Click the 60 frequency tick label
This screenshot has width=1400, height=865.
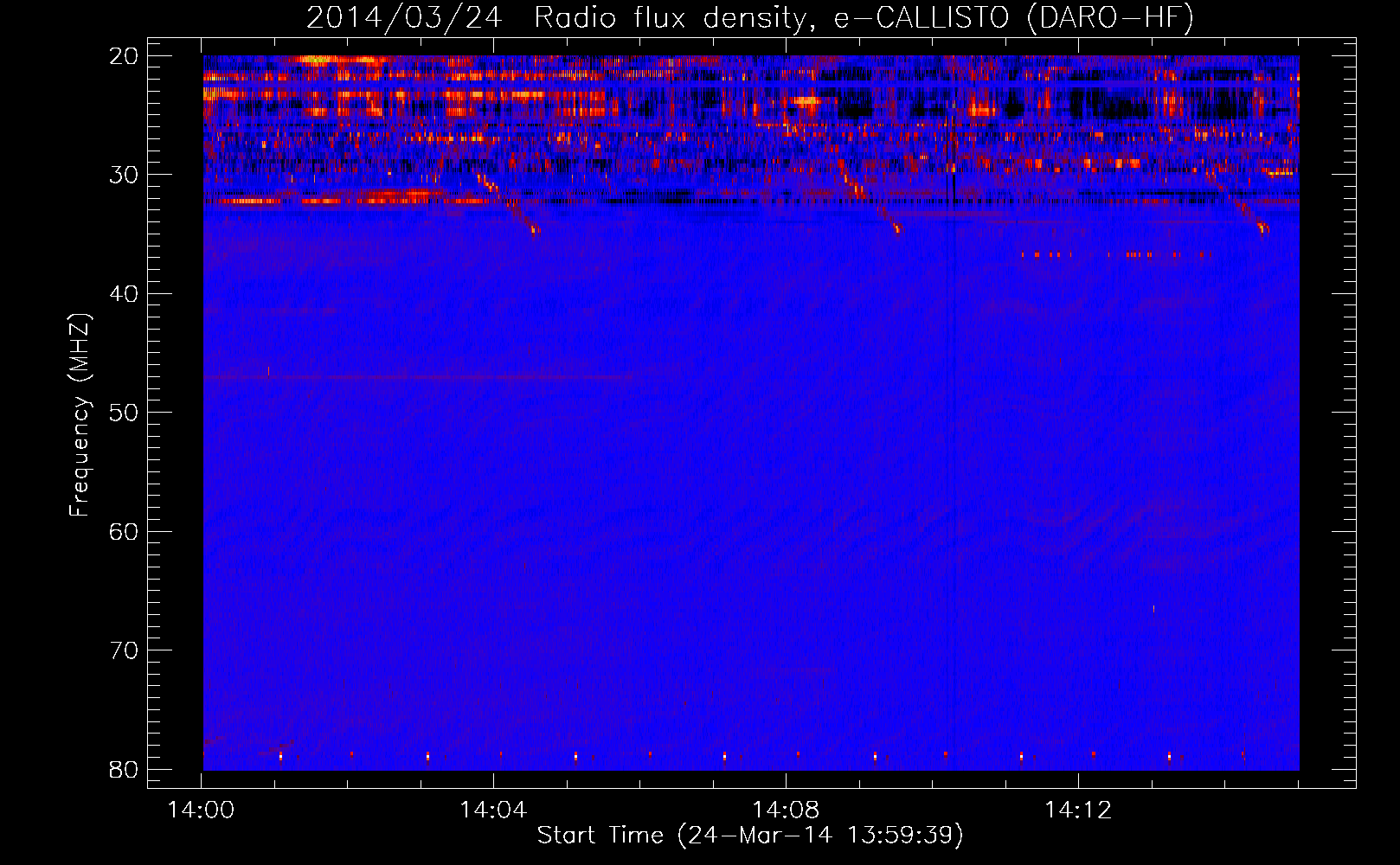point(125,532)
